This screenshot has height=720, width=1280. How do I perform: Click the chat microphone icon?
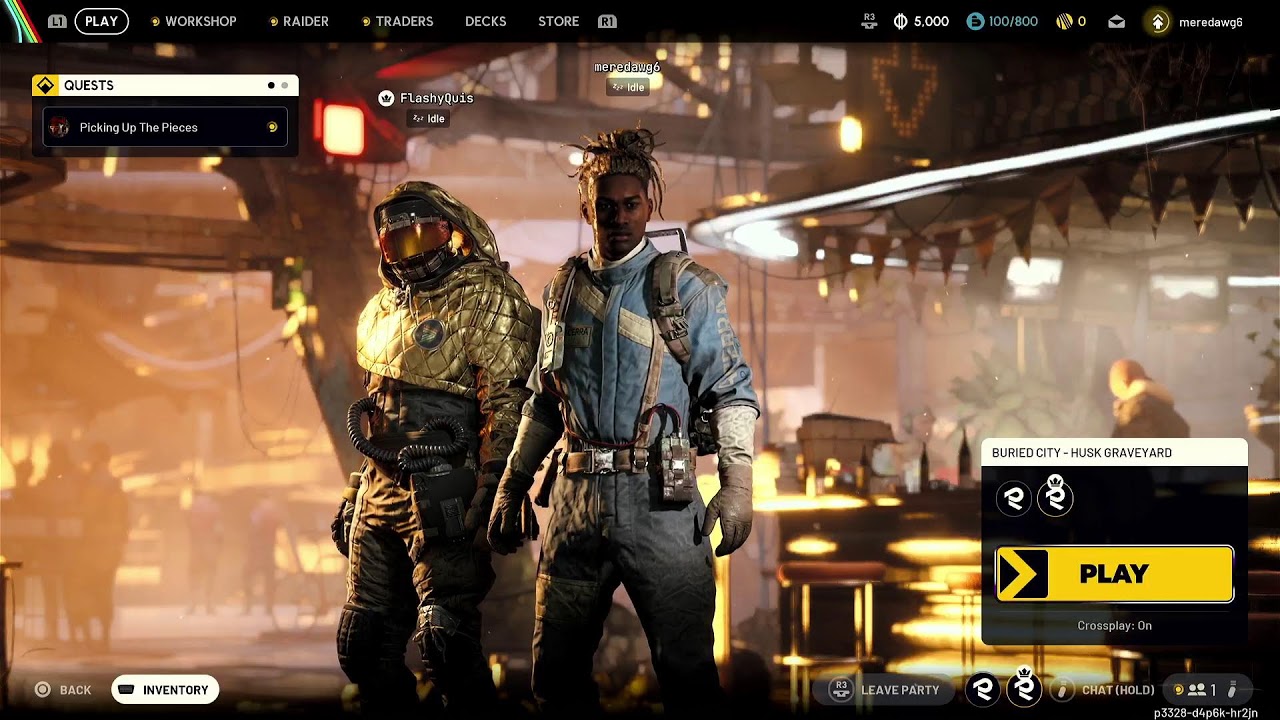click(1064, 689)
